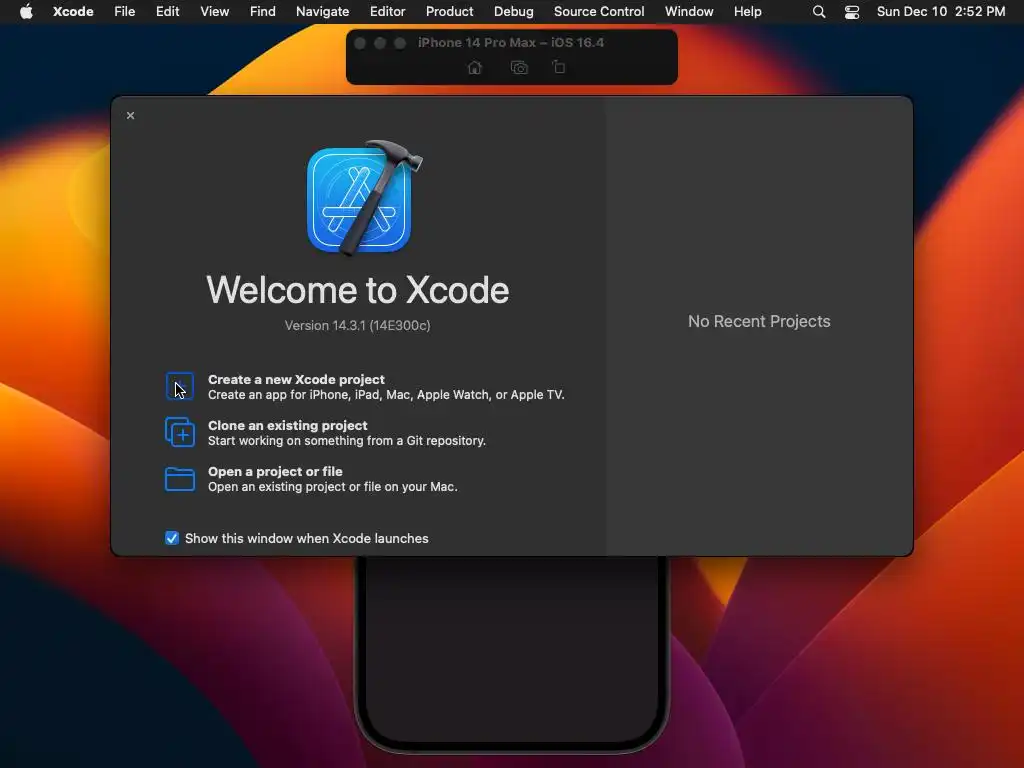The image size is (1024, 768).
Task: Click Create an app for iPhone description text
Action: point(386,394)
